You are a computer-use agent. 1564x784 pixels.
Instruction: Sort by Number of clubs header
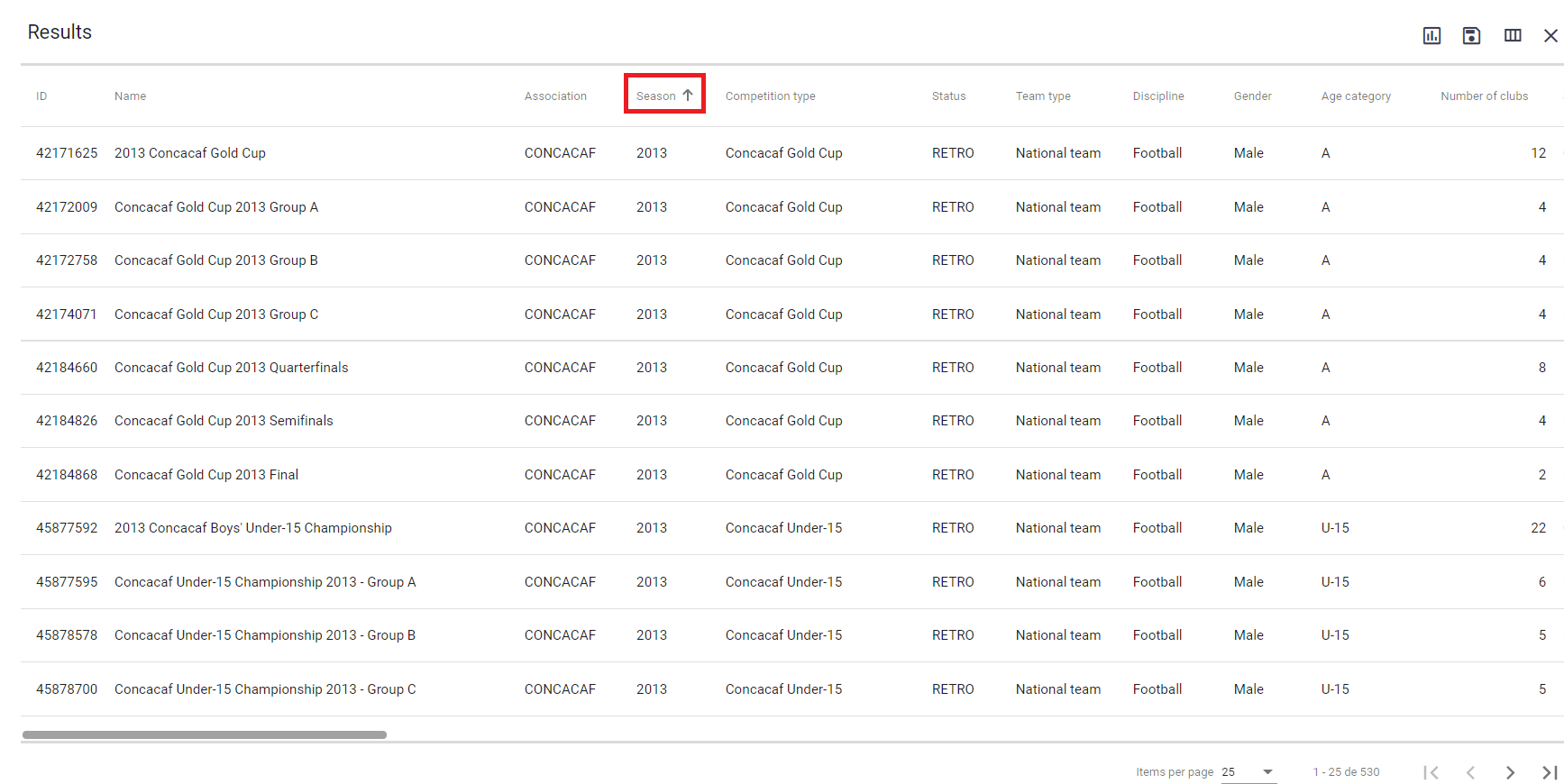point(1484,96)
